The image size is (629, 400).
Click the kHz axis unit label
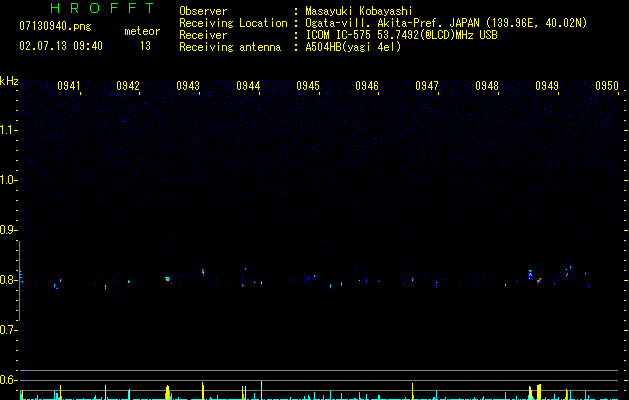(x=9, y=81)
